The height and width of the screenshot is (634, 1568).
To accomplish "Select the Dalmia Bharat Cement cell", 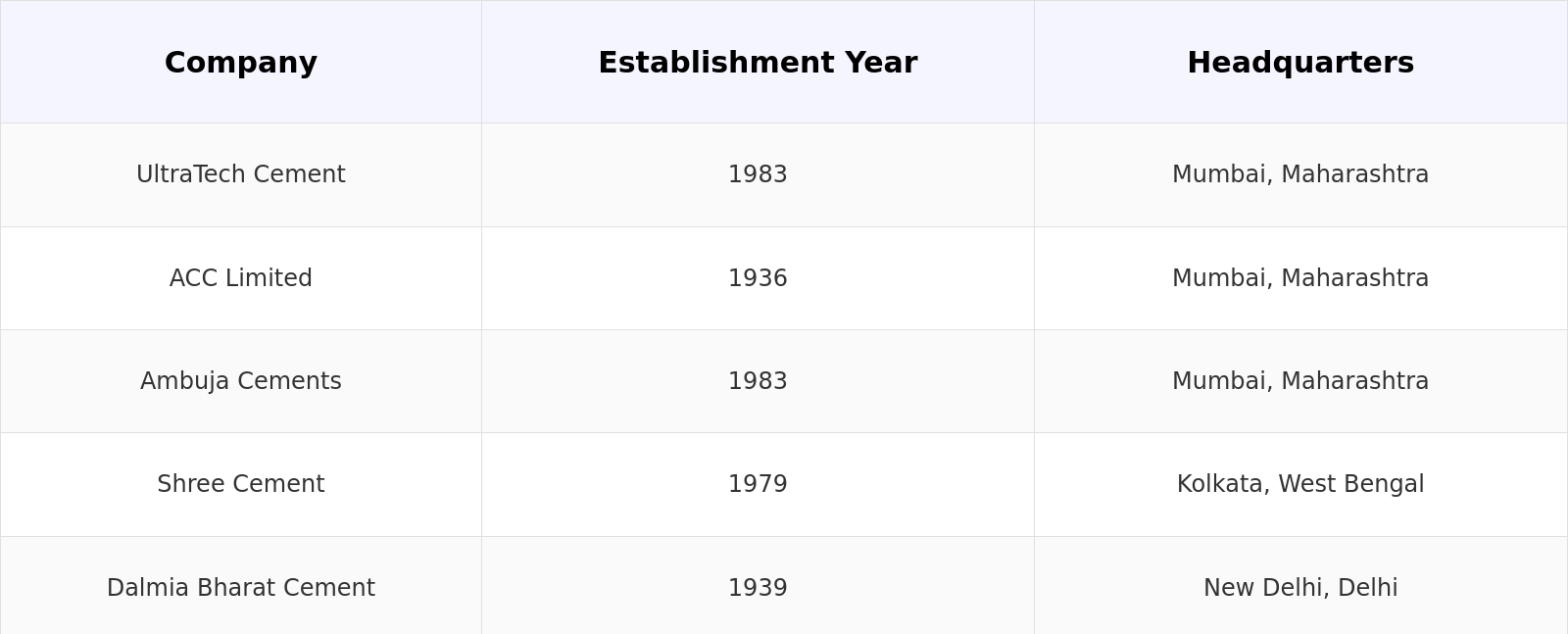I will pos(240,588).
